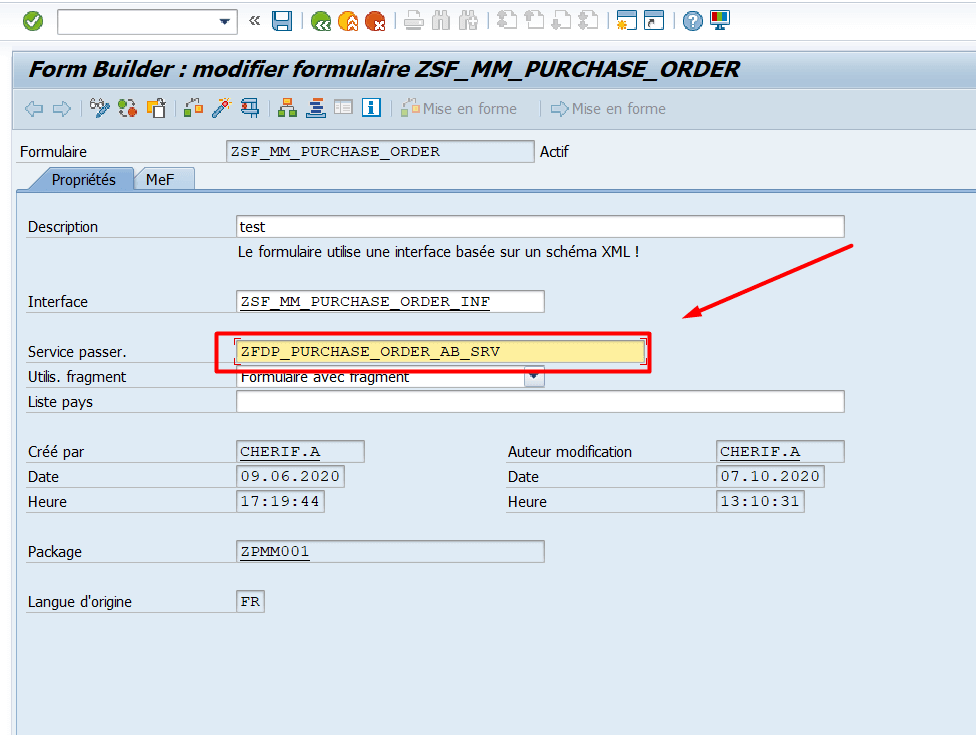Click the Formulaire name field
976x735 pixels.
[x=380, y=152]
